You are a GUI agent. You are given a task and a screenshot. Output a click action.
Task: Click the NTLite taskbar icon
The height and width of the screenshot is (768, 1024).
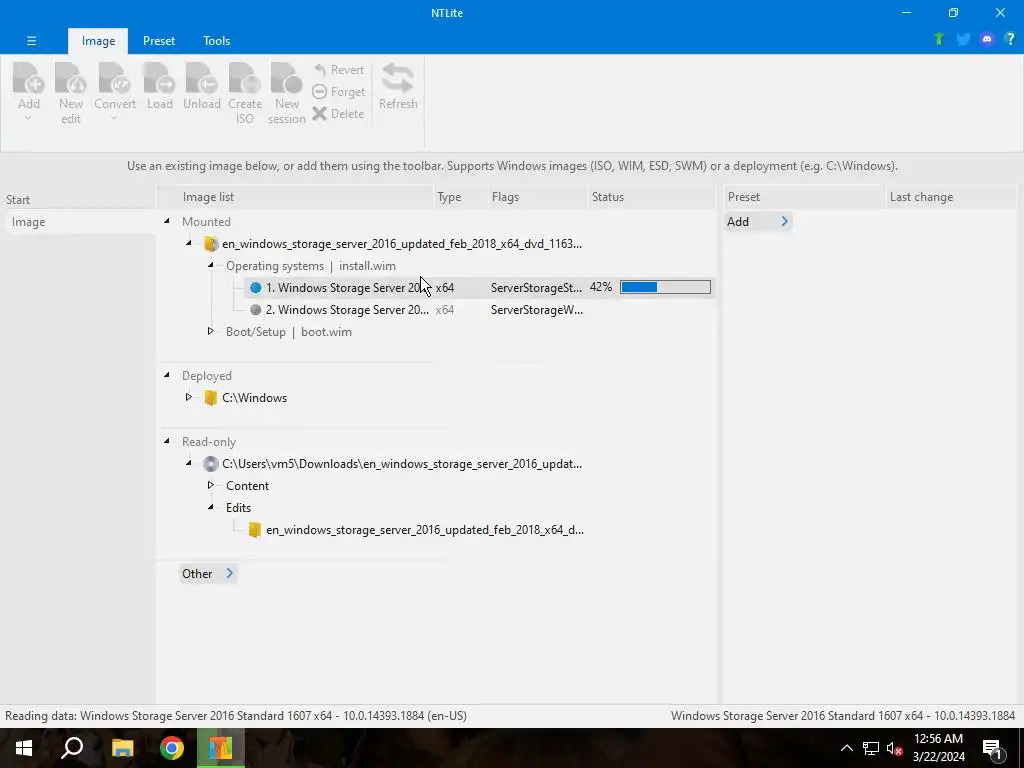click(x=221, y=748)
